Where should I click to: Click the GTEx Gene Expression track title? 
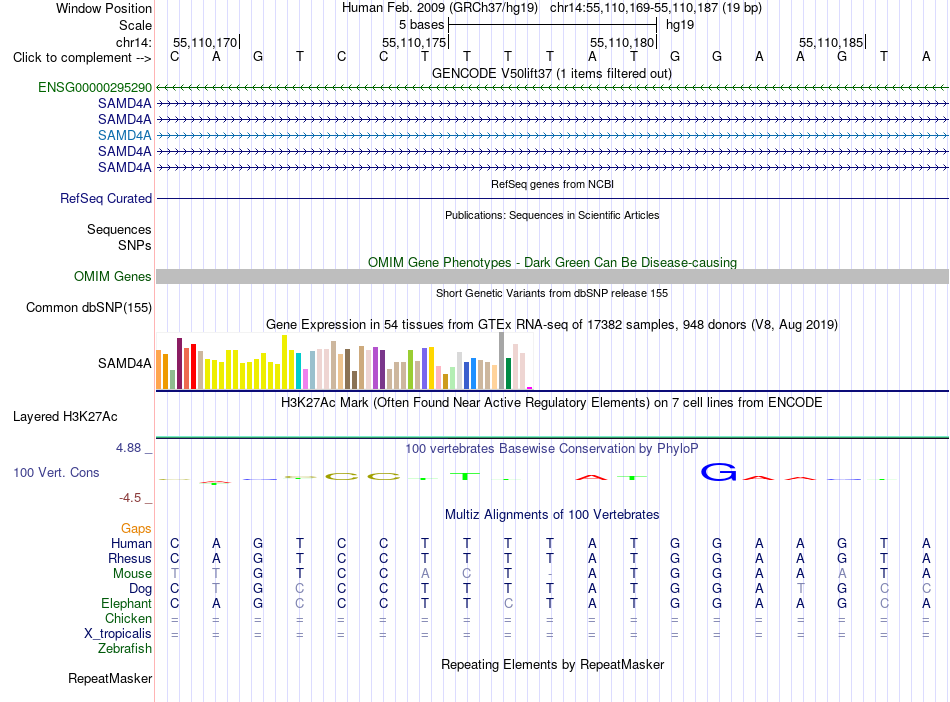coord(552,325)
